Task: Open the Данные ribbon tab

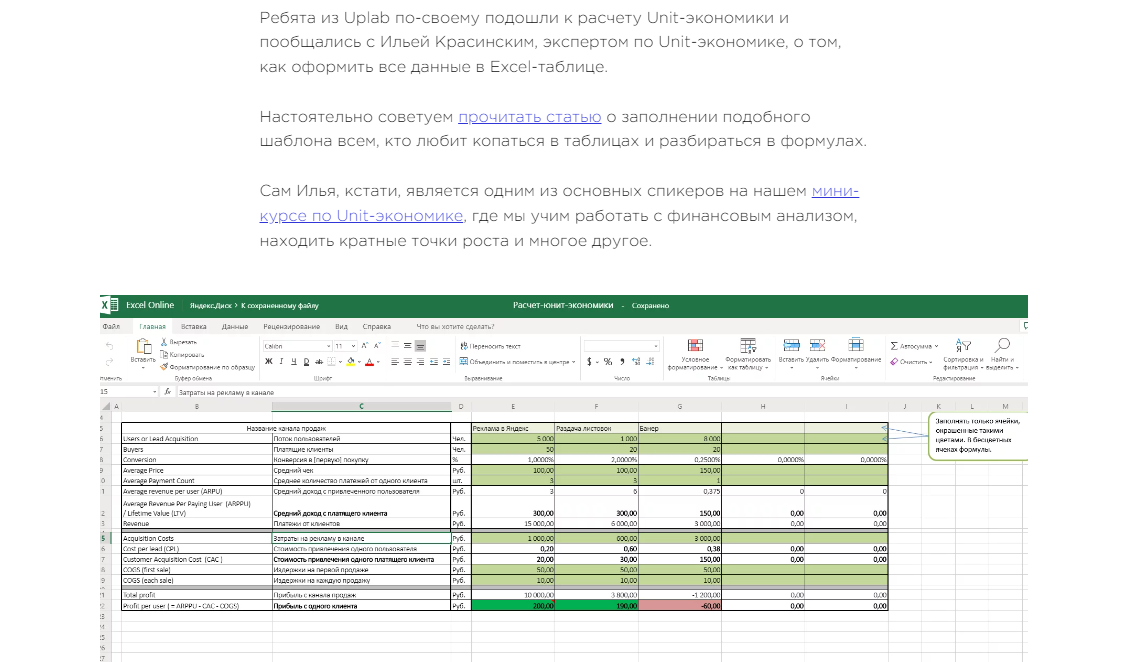Action: click(x=235, y=326)
